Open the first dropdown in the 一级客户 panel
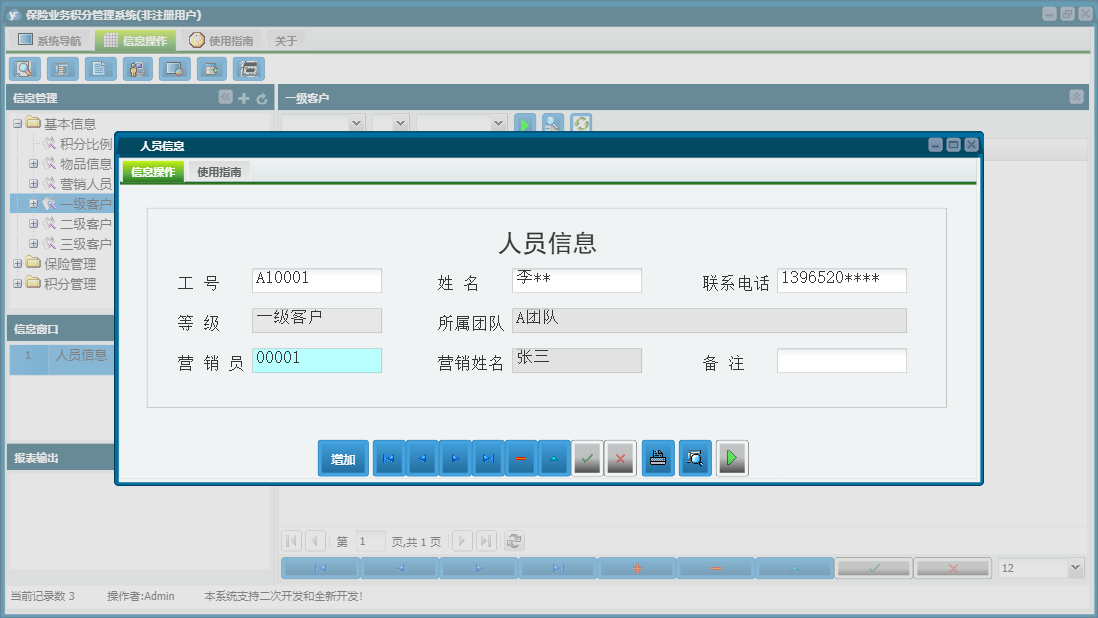 (x=322, y=123)
